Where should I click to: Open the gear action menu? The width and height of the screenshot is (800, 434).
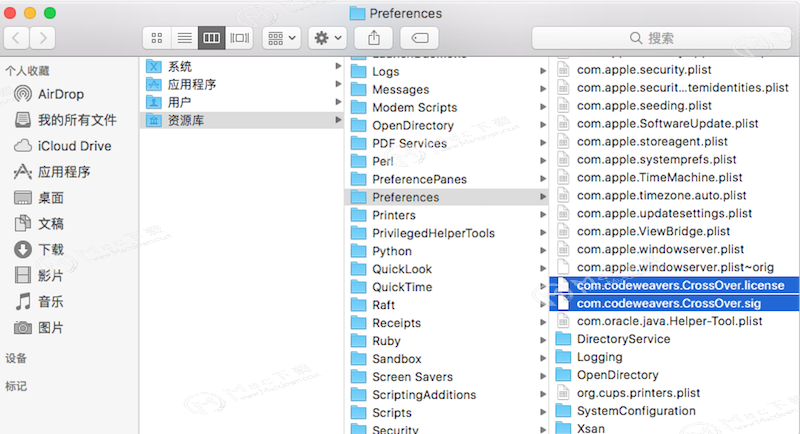(328, 38)
